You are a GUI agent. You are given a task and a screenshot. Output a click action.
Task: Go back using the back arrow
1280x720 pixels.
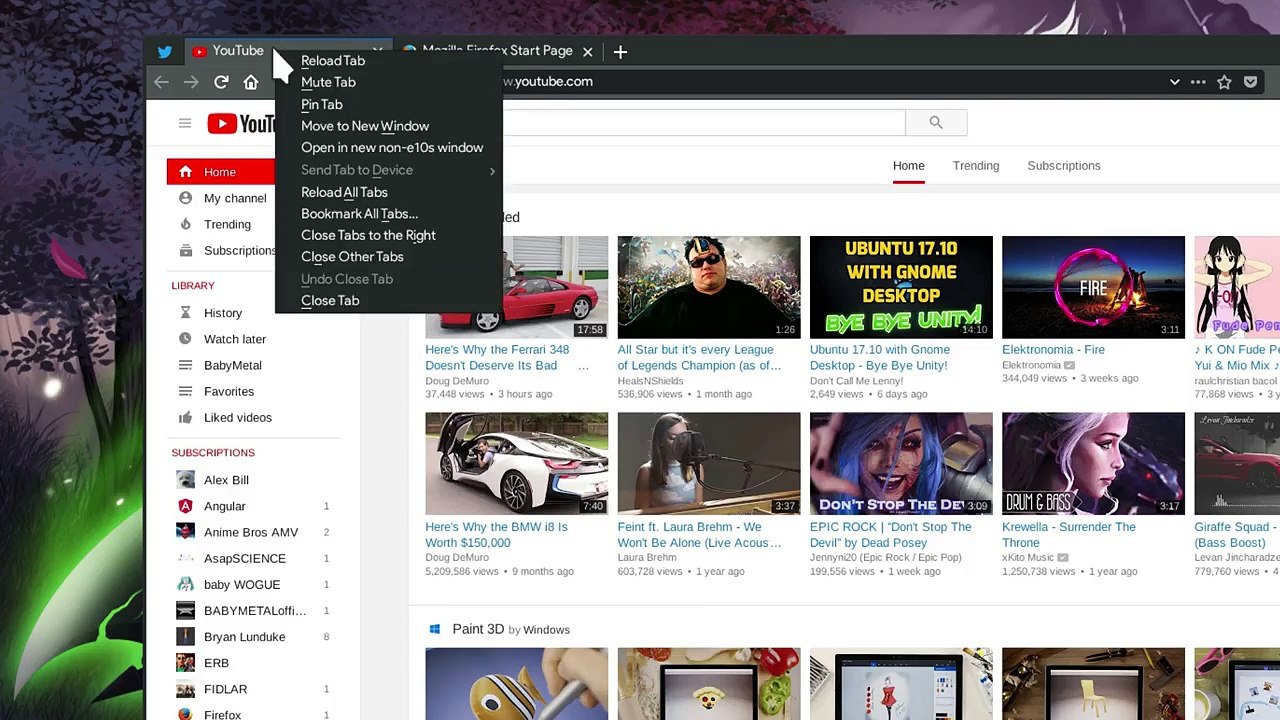click(161, 82)
